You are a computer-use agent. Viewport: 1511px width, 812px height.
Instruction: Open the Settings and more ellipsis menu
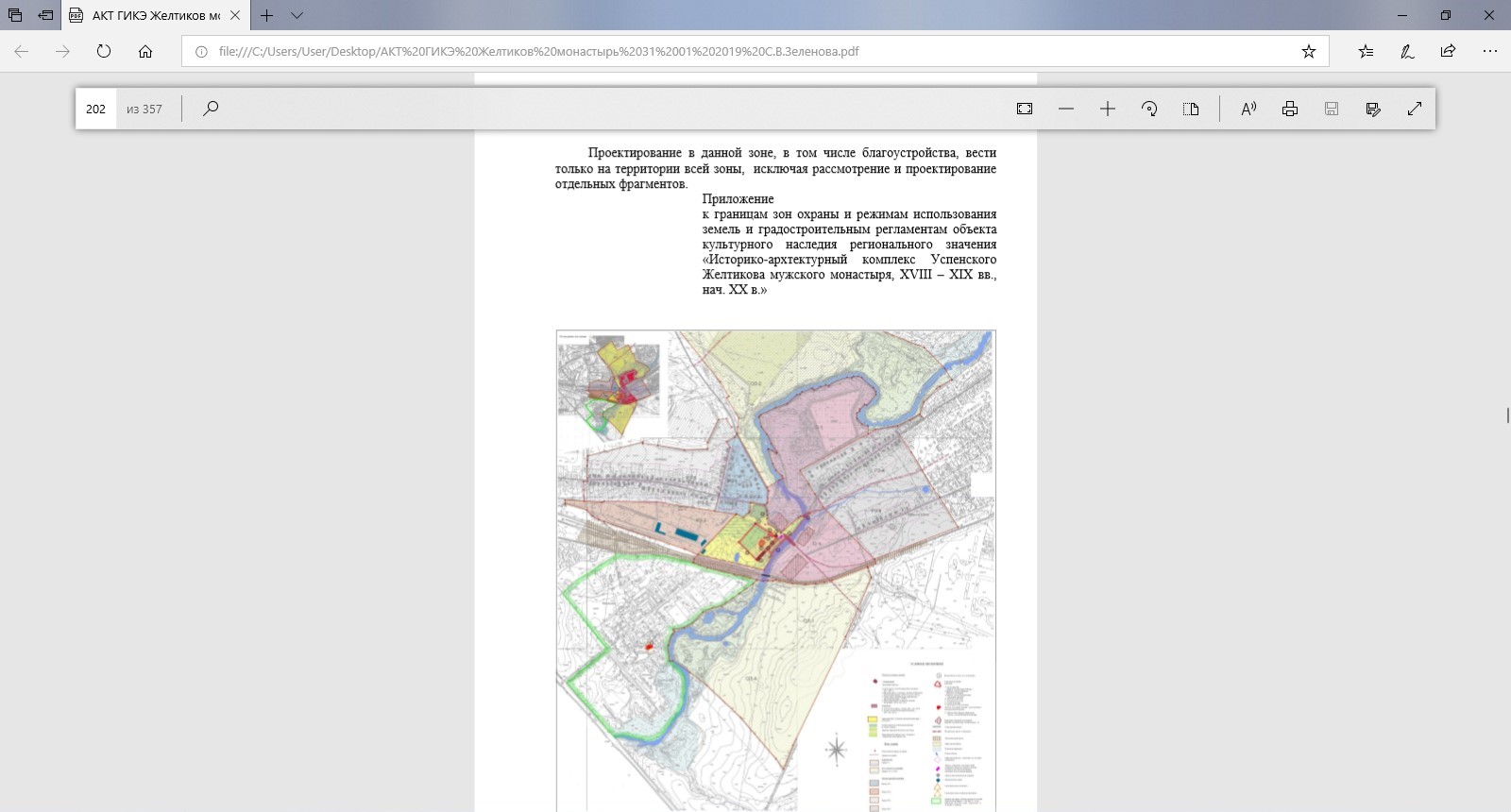1490,51
